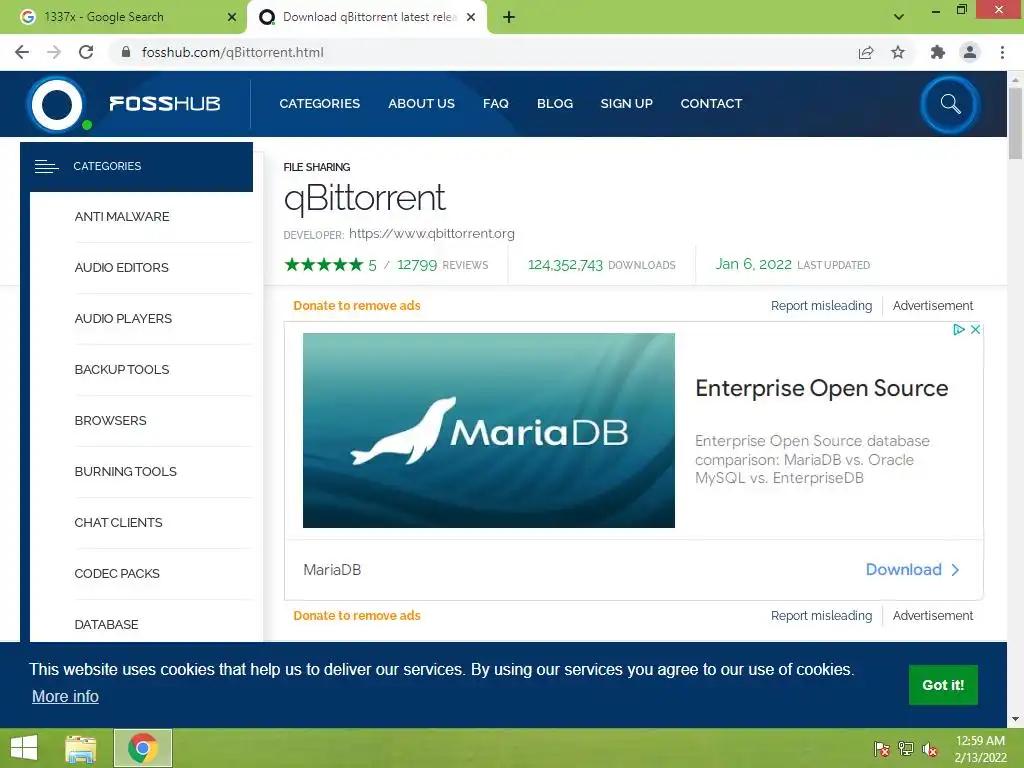Screen dimensions: 1024x768
Task: Select AUDIO PLAYERS category
Action: [x=123, y=319]
